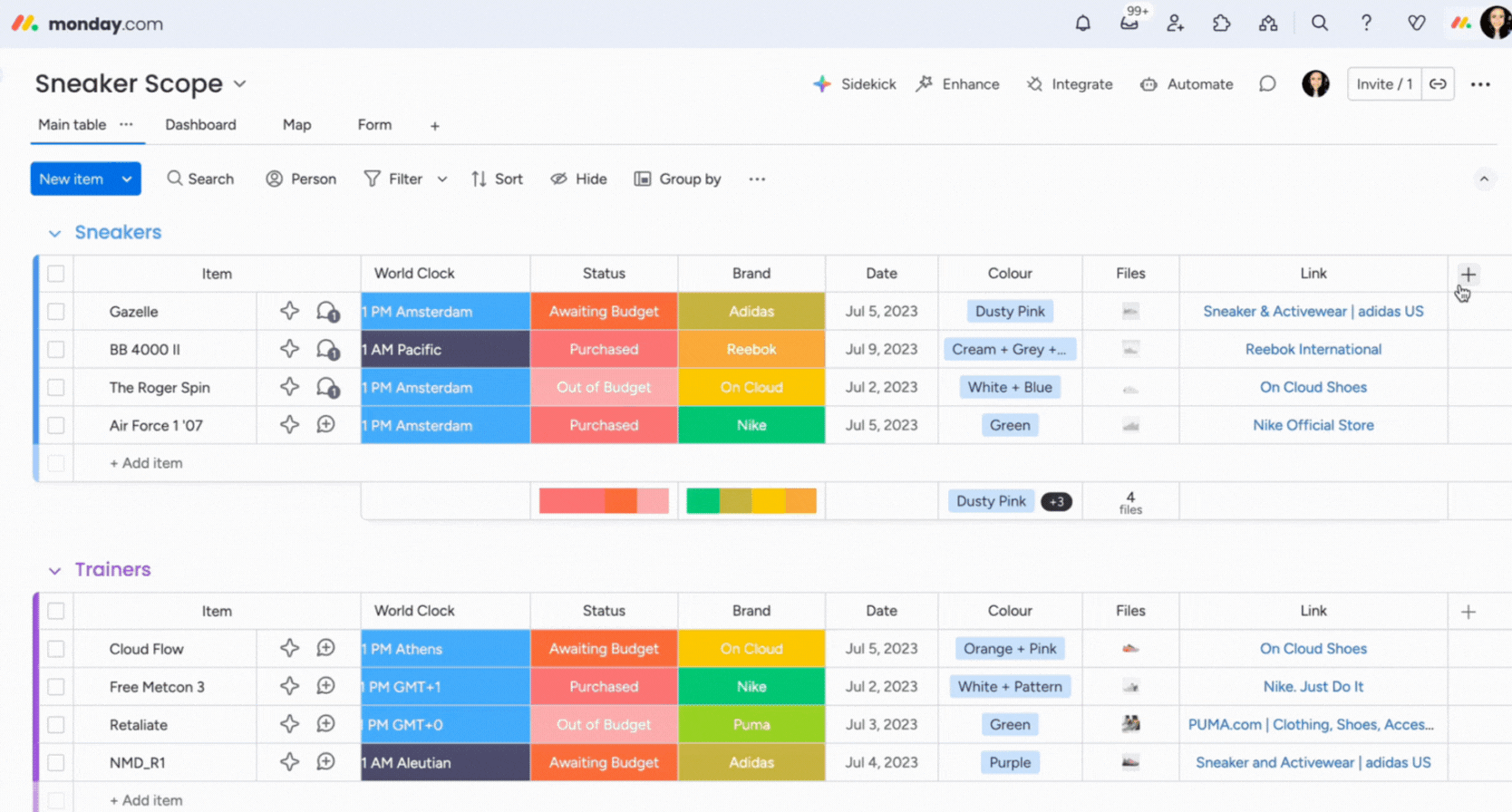The width and height of the screenshot is (1512, 812).
Task: Click the heart icon in top bar
Action: (x=1416, y=24)
